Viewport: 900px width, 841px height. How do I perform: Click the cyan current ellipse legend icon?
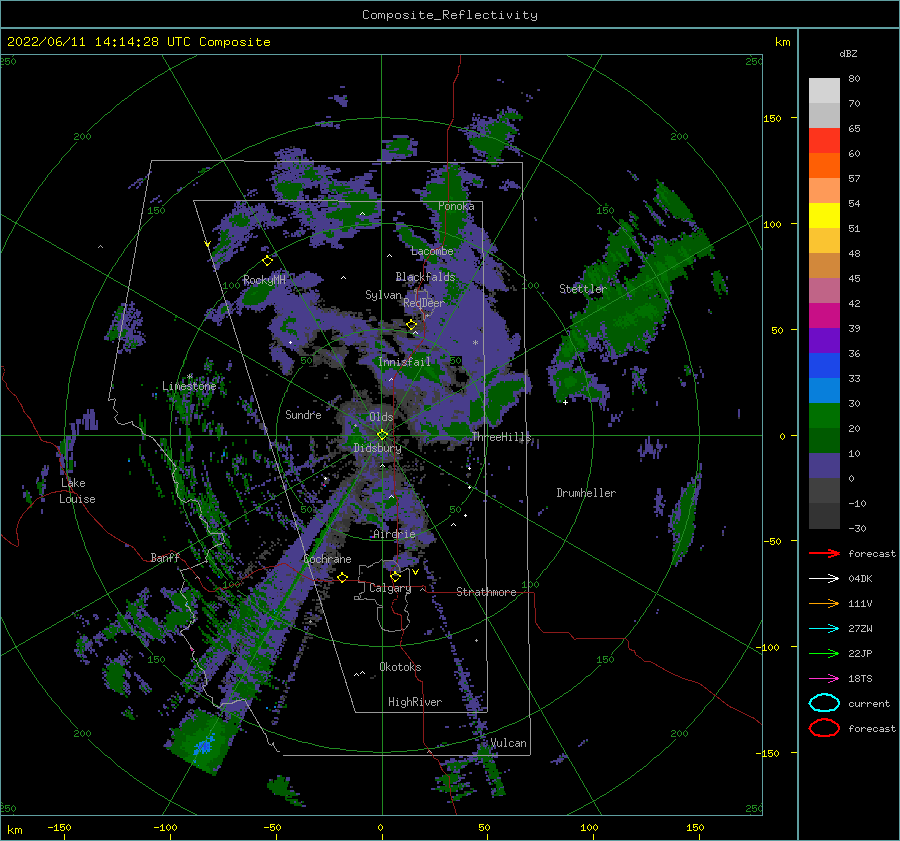(824, 703)
